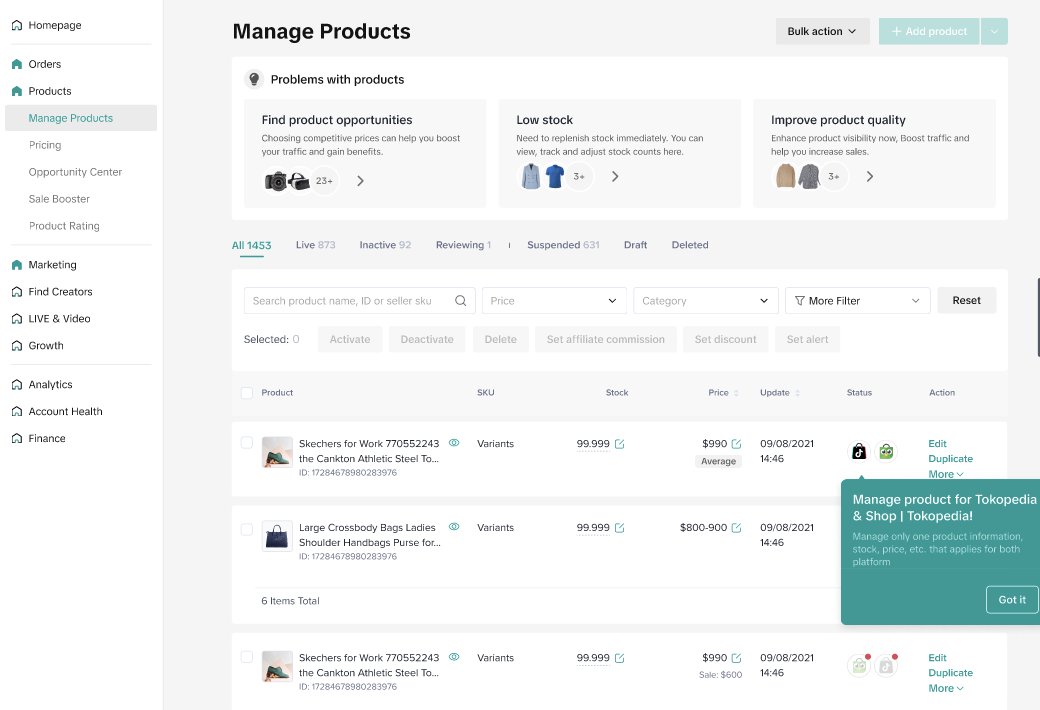Expand the Bulk action dropdown
The image size is (1040, 710).
pos(822,32)
